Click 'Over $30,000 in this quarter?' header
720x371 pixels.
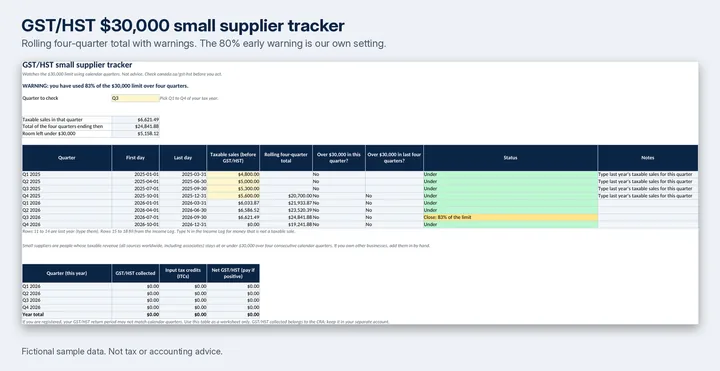click(339, 158)
